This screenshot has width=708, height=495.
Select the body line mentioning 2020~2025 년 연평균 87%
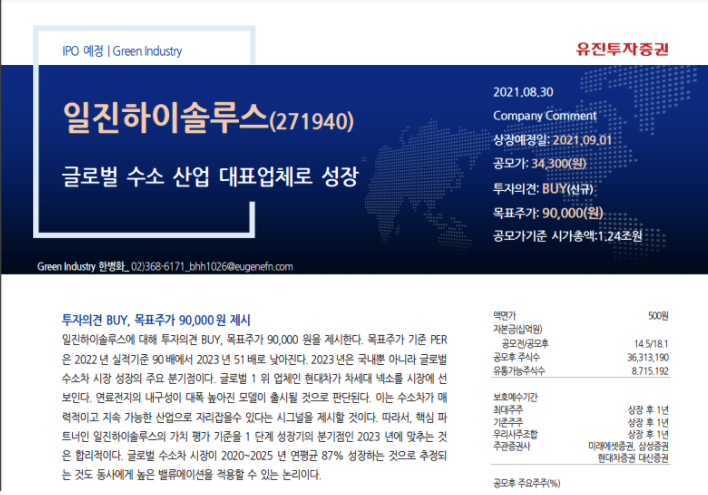[x=255, y=456]
